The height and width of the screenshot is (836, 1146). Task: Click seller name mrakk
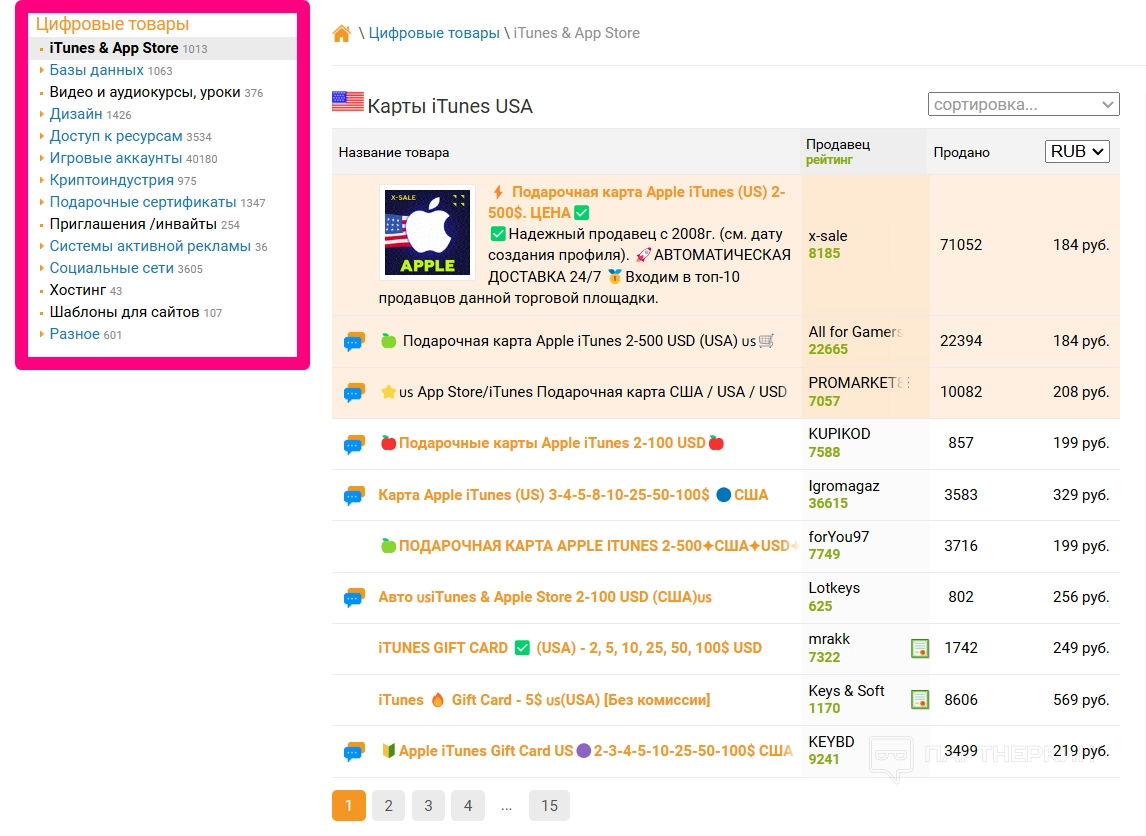pyautogui.click(x=829, y=639)
